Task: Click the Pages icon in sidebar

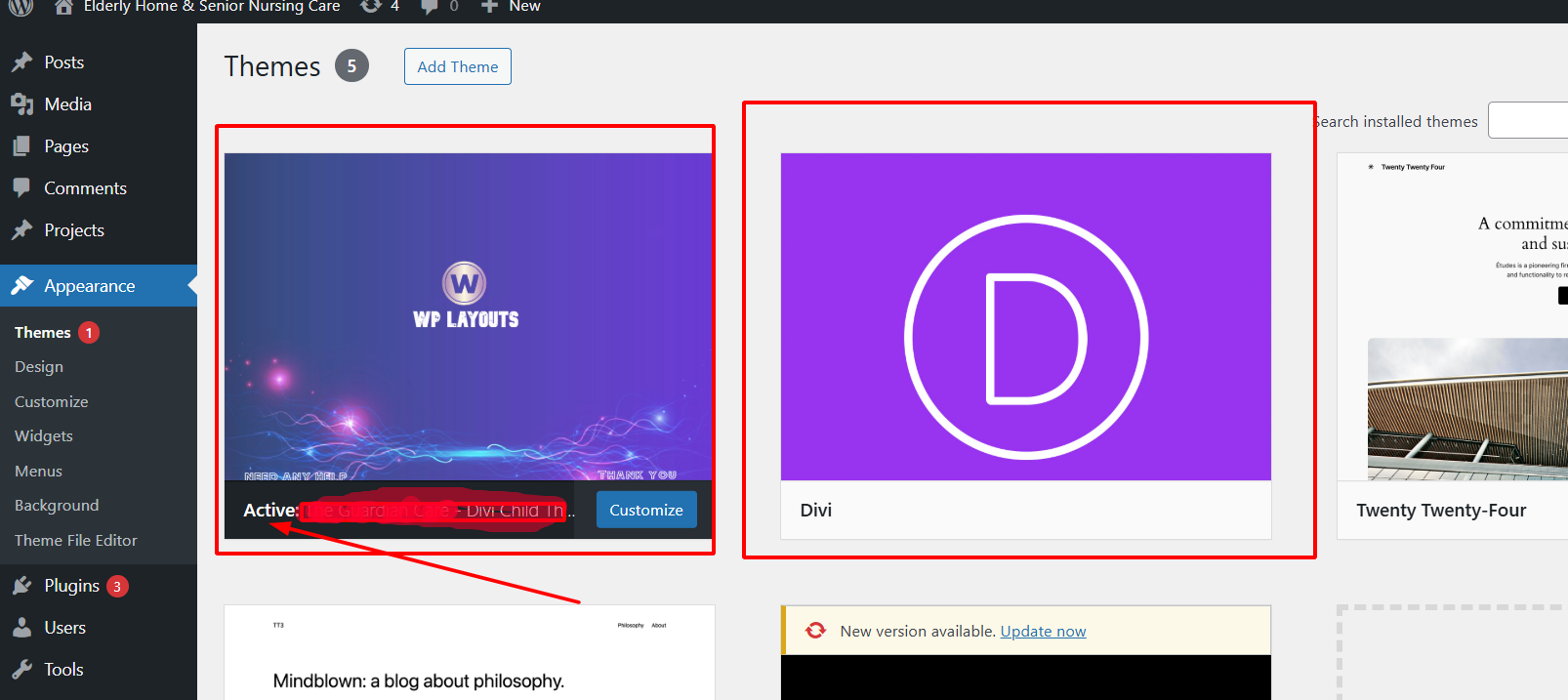Action: [x=22, y=146]
